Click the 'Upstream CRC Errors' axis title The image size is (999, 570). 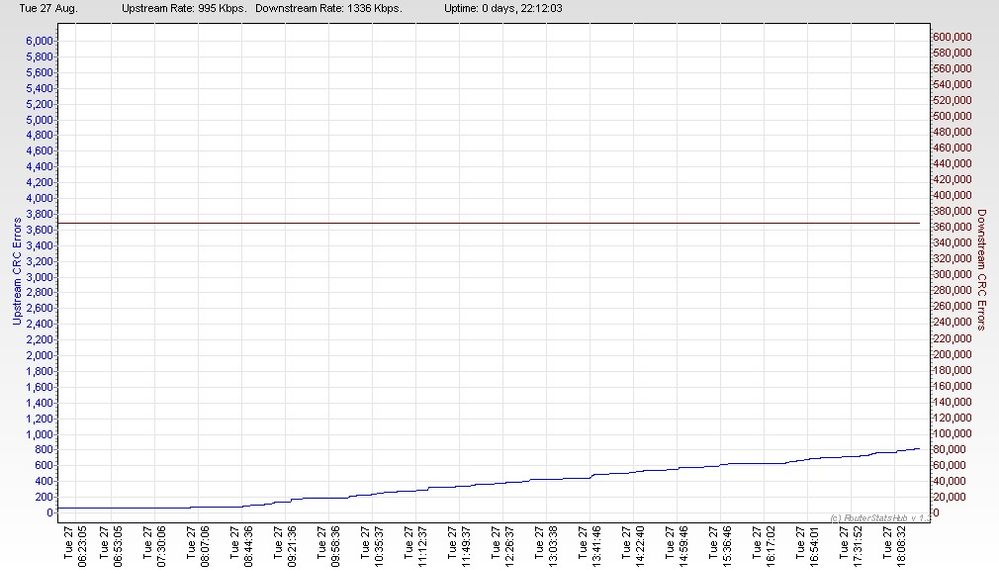pyautogui.click(x=17, y=271)
